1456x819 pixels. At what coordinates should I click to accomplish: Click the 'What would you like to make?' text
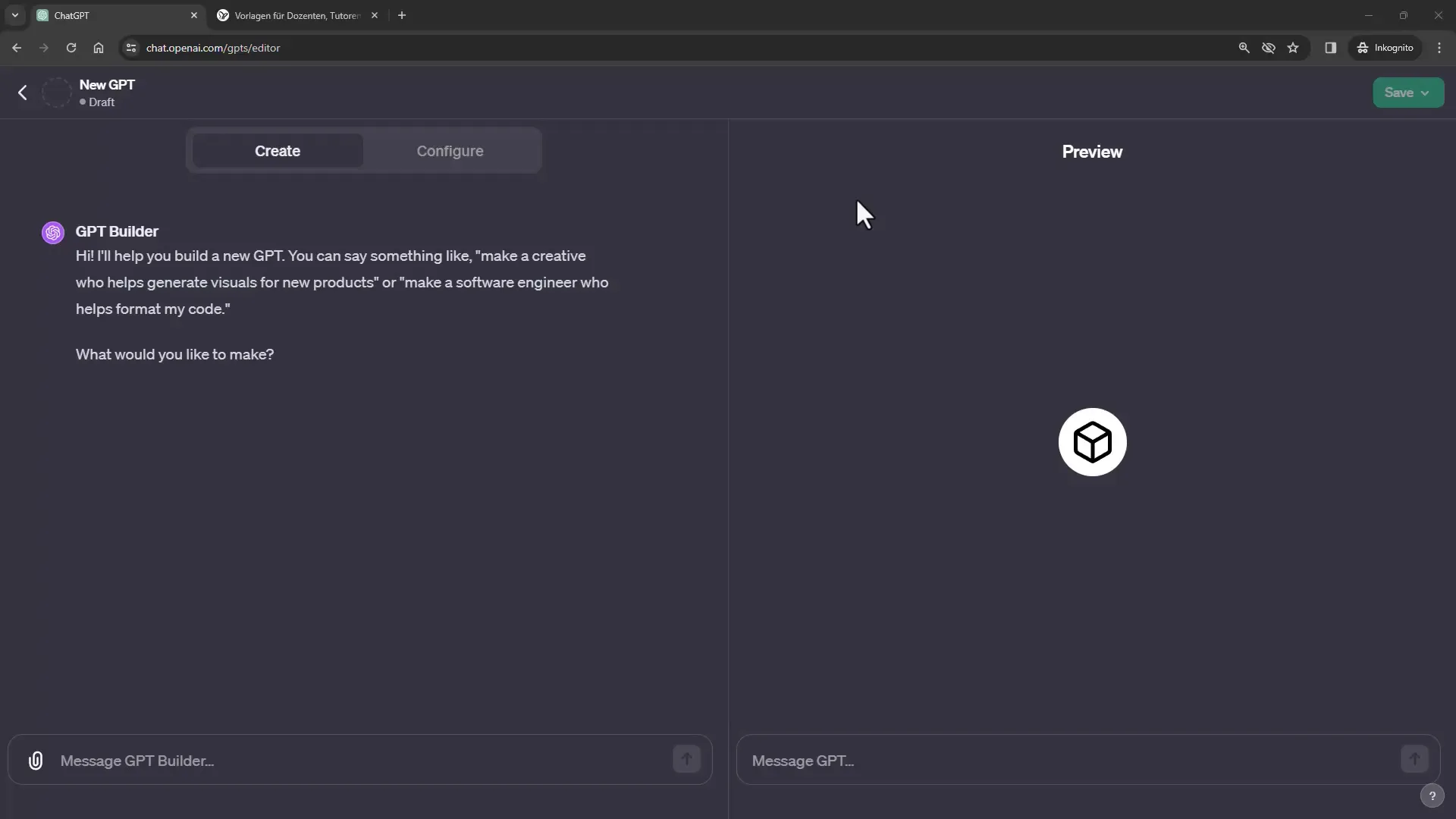pos(175,354)
